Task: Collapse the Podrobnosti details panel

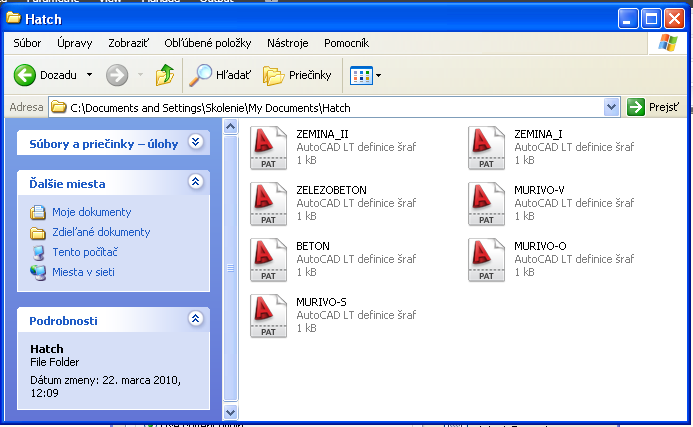Action: pyautogui.click(x=196, y=320)
